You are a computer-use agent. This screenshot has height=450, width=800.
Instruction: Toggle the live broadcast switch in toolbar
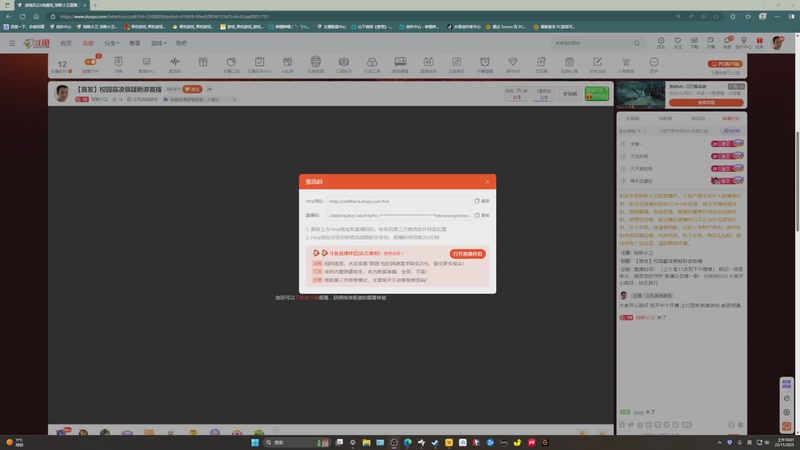90,62
